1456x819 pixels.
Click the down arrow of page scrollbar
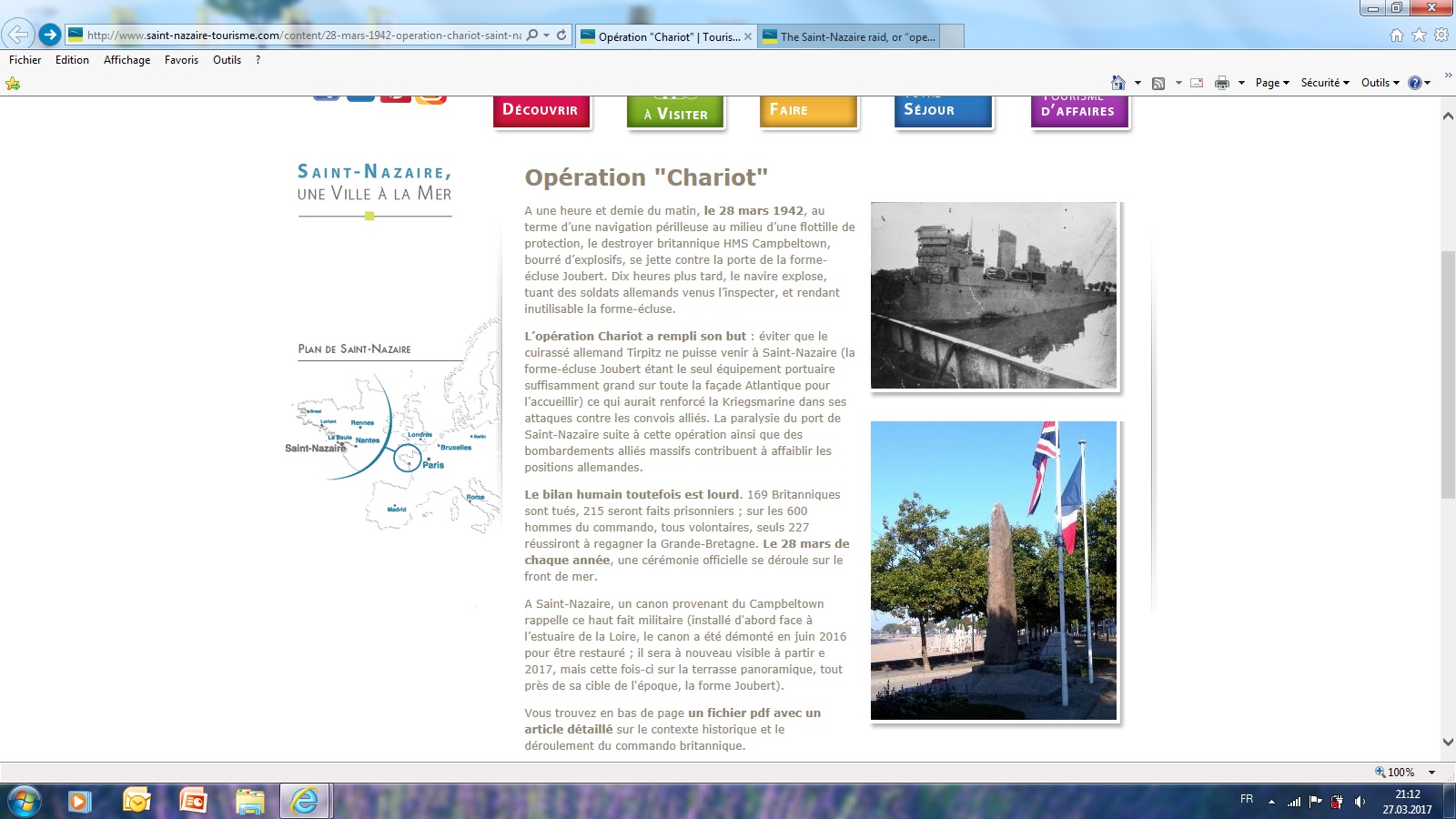[x=1448, y=743]
